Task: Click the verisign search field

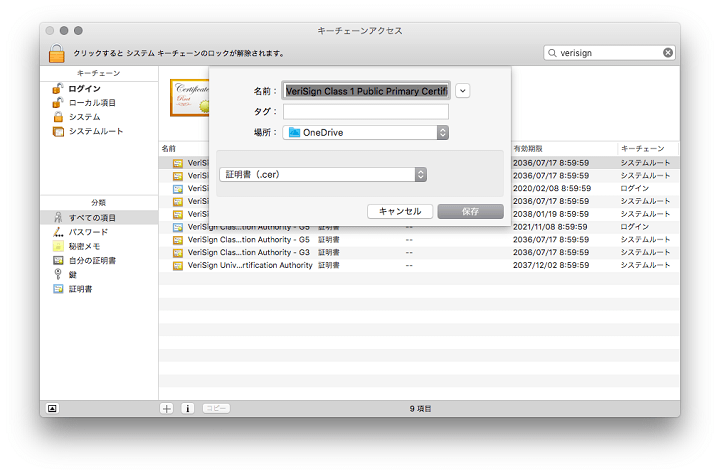Action: pos(609,53)
